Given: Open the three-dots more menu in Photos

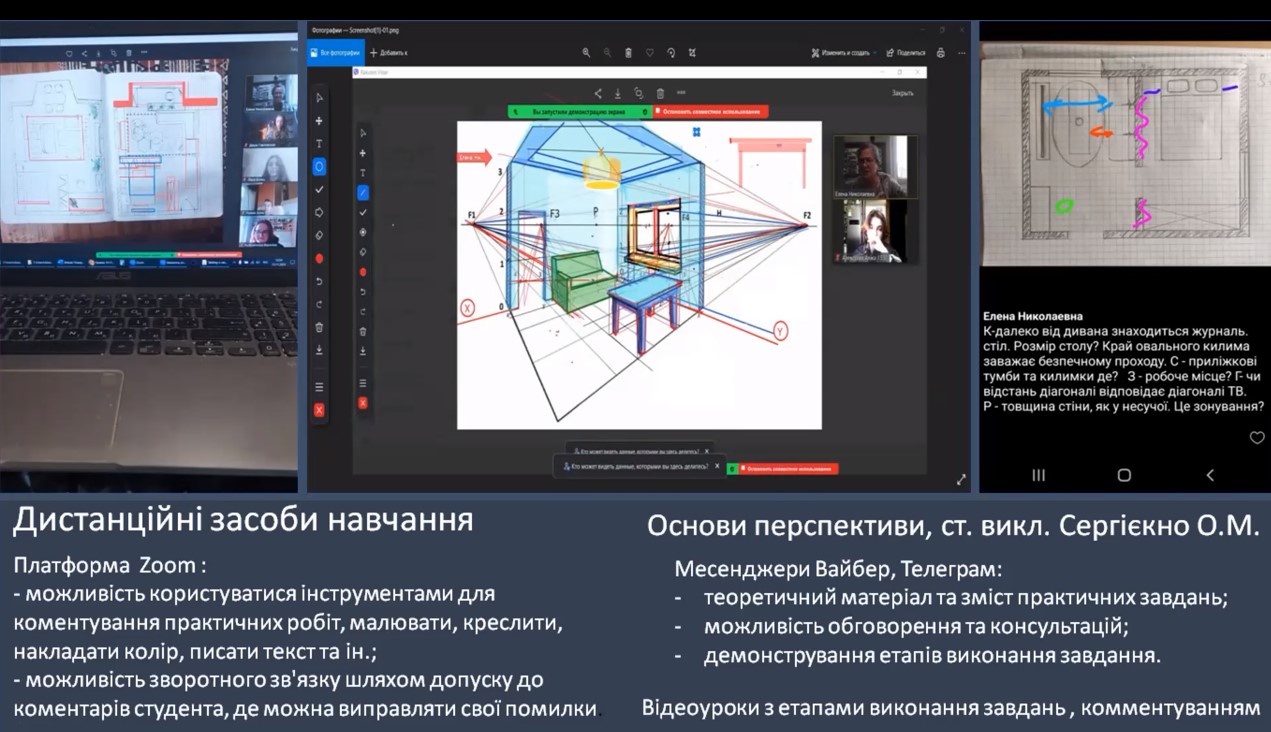Looking at the screenshot, I should (x=962, y=52).
